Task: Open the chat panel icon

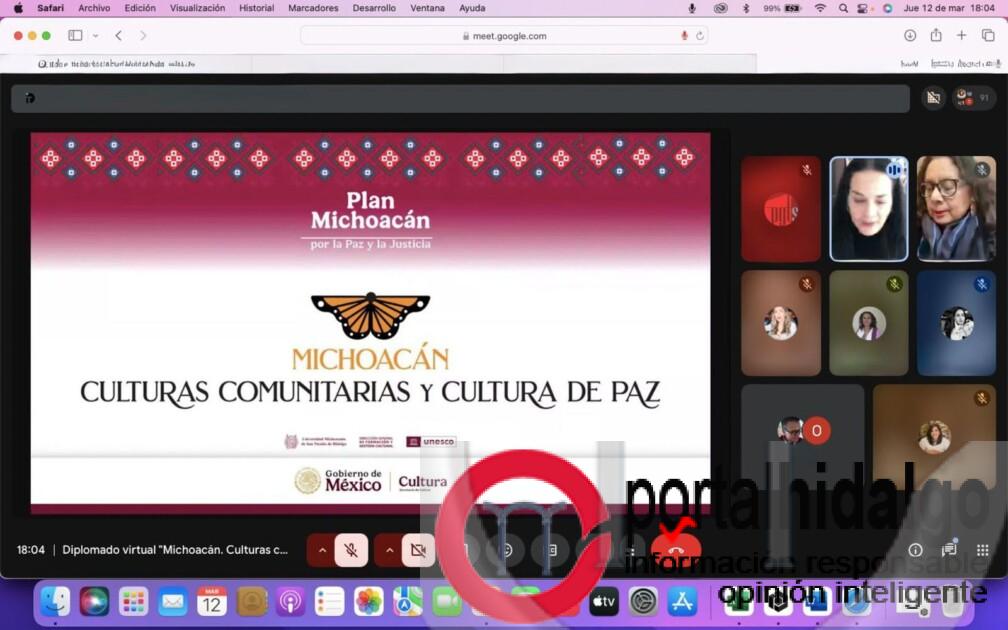Action: (x=949, y=550)
